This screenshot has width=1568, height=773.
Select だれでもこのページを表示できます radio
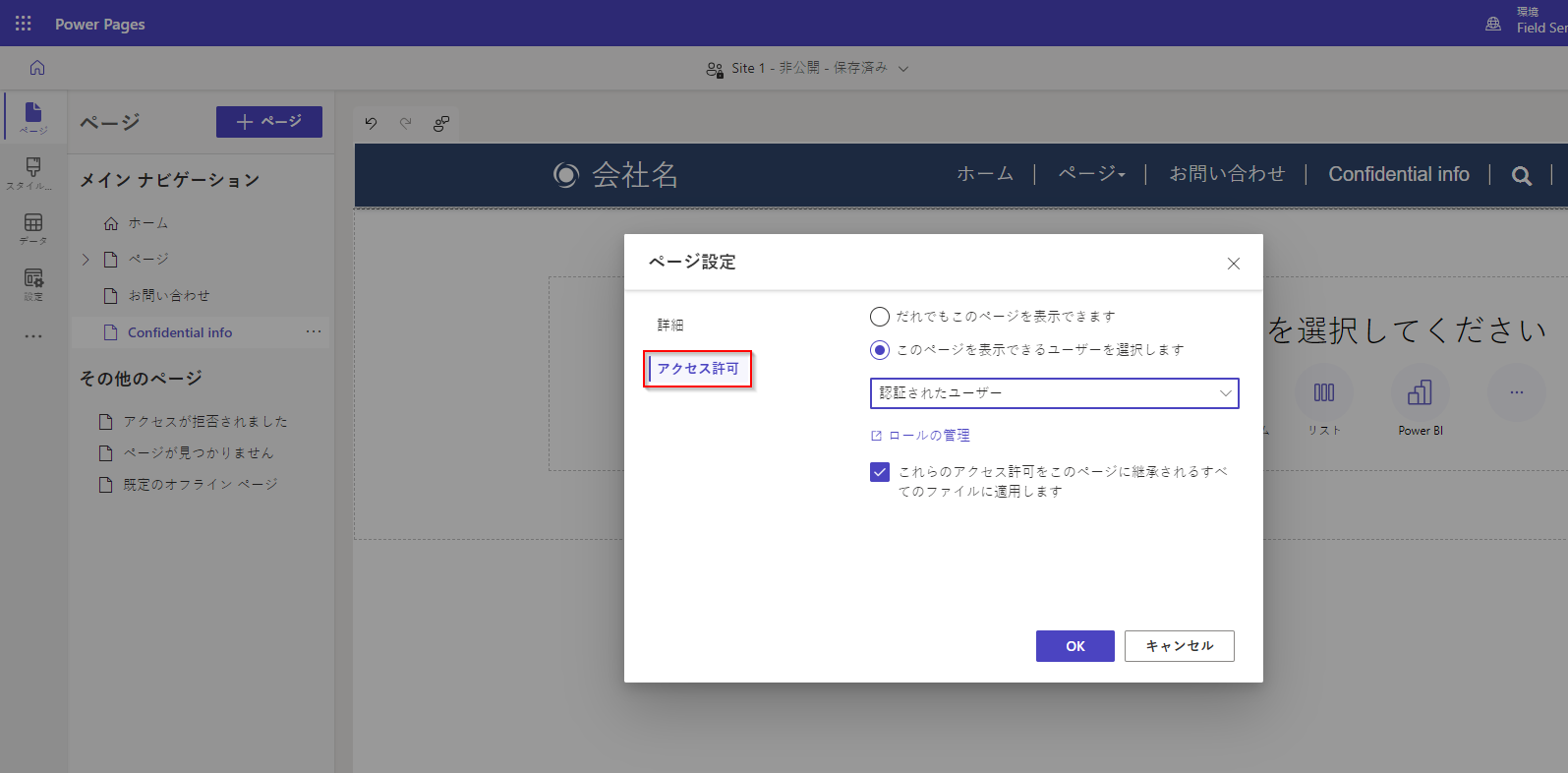click(x=880, y=317)
